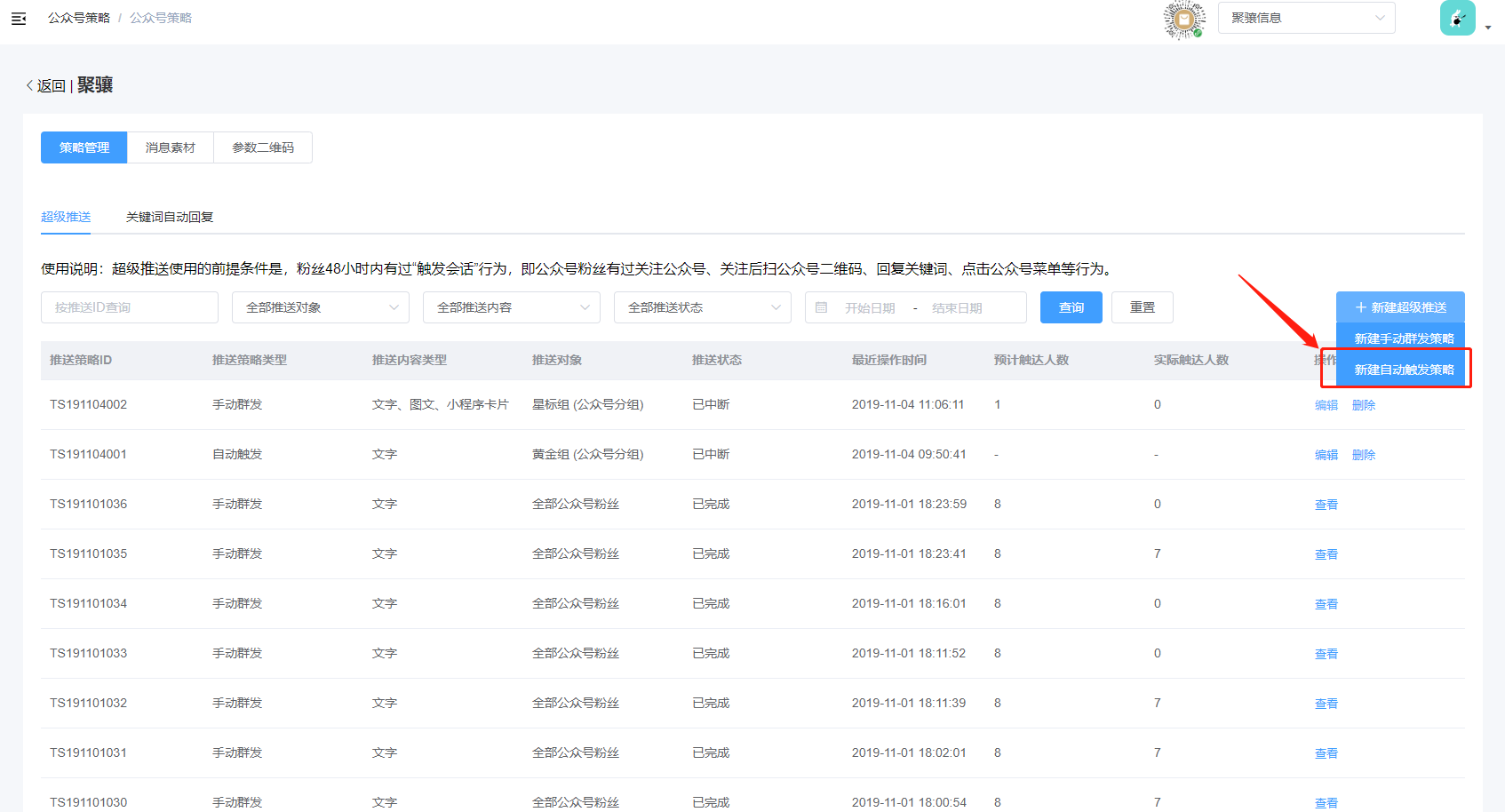Viewport: 1505px width, 812px height.
Task: Click the QR code icon in header
Action: tap(1183, 19)
